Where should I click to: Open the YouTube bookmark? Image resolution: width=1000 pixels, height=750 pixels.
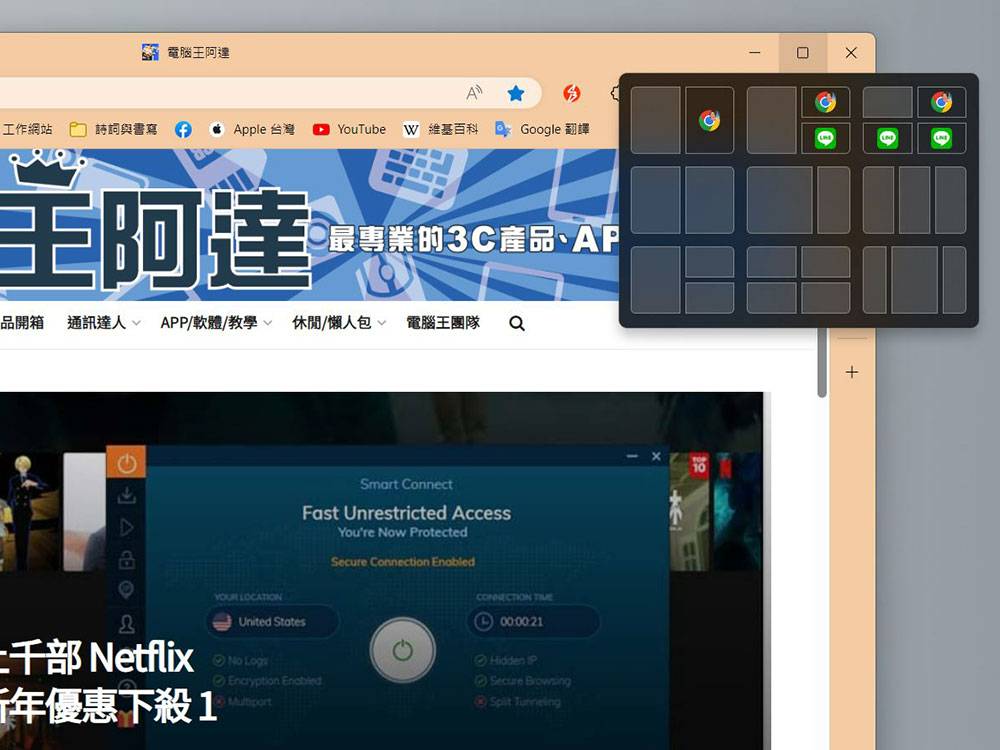pyautogui.click(x=349, y=129)
